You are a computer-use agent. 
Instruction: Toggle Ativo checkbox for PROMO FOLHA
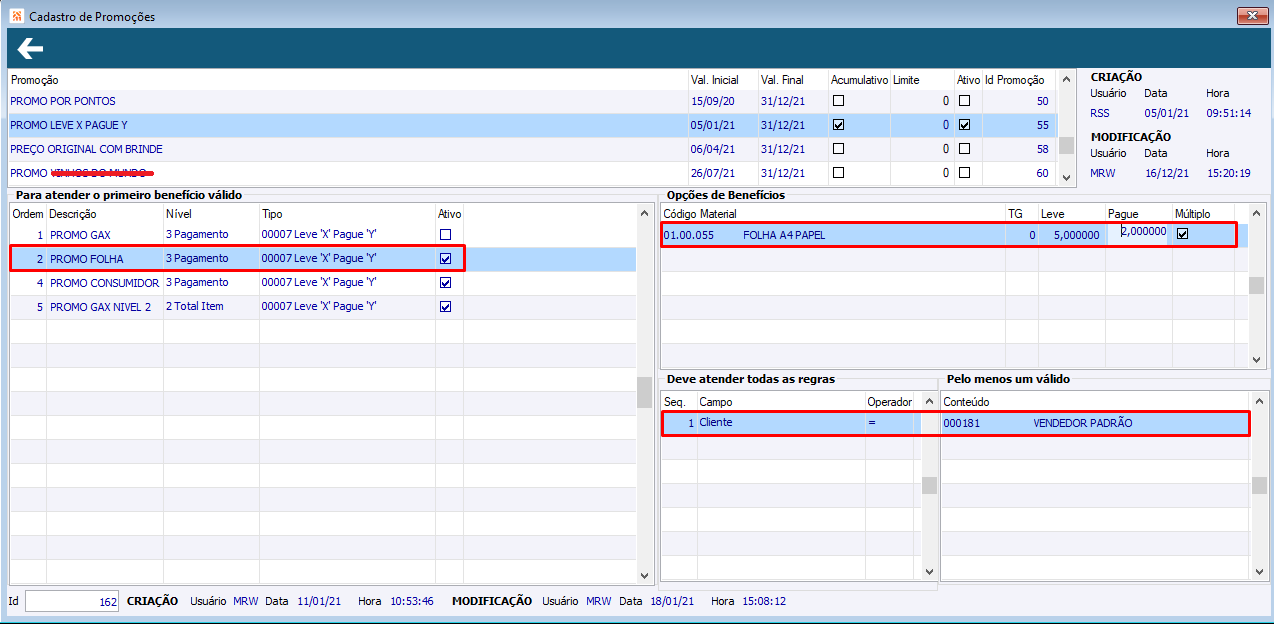pyautogui.click(x=446, y=258)
